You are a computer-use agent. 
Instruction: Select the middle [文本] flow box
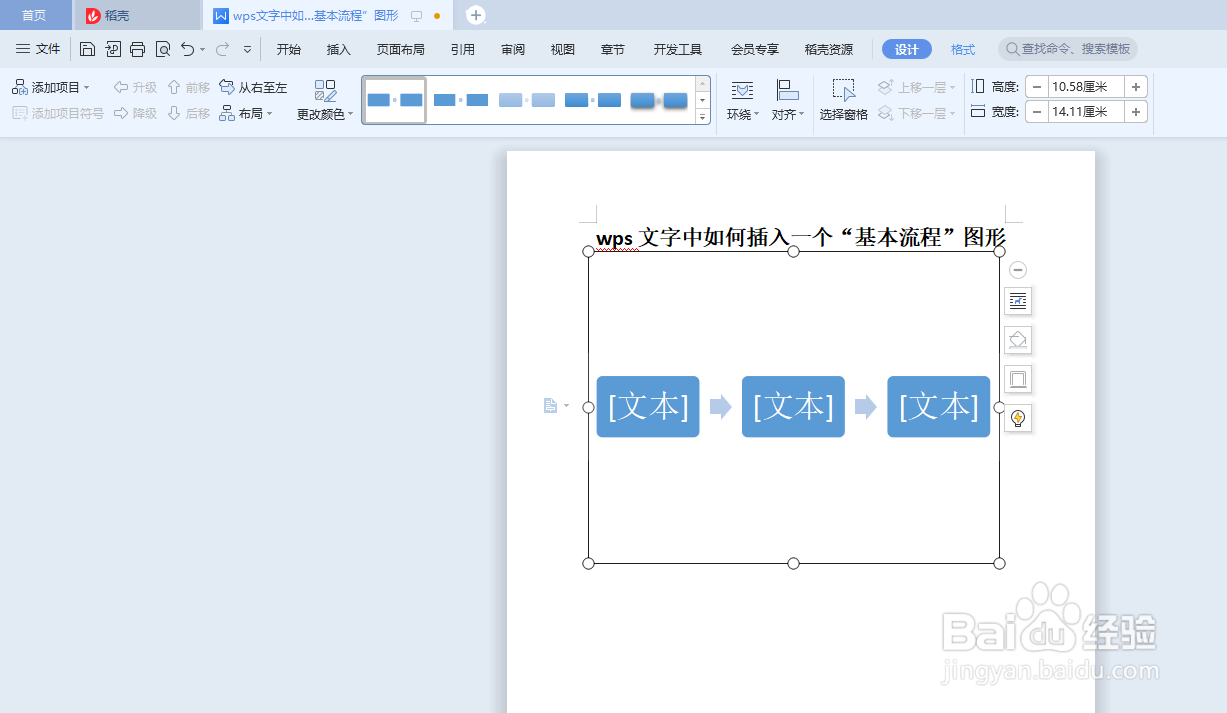tap(793, 407)
